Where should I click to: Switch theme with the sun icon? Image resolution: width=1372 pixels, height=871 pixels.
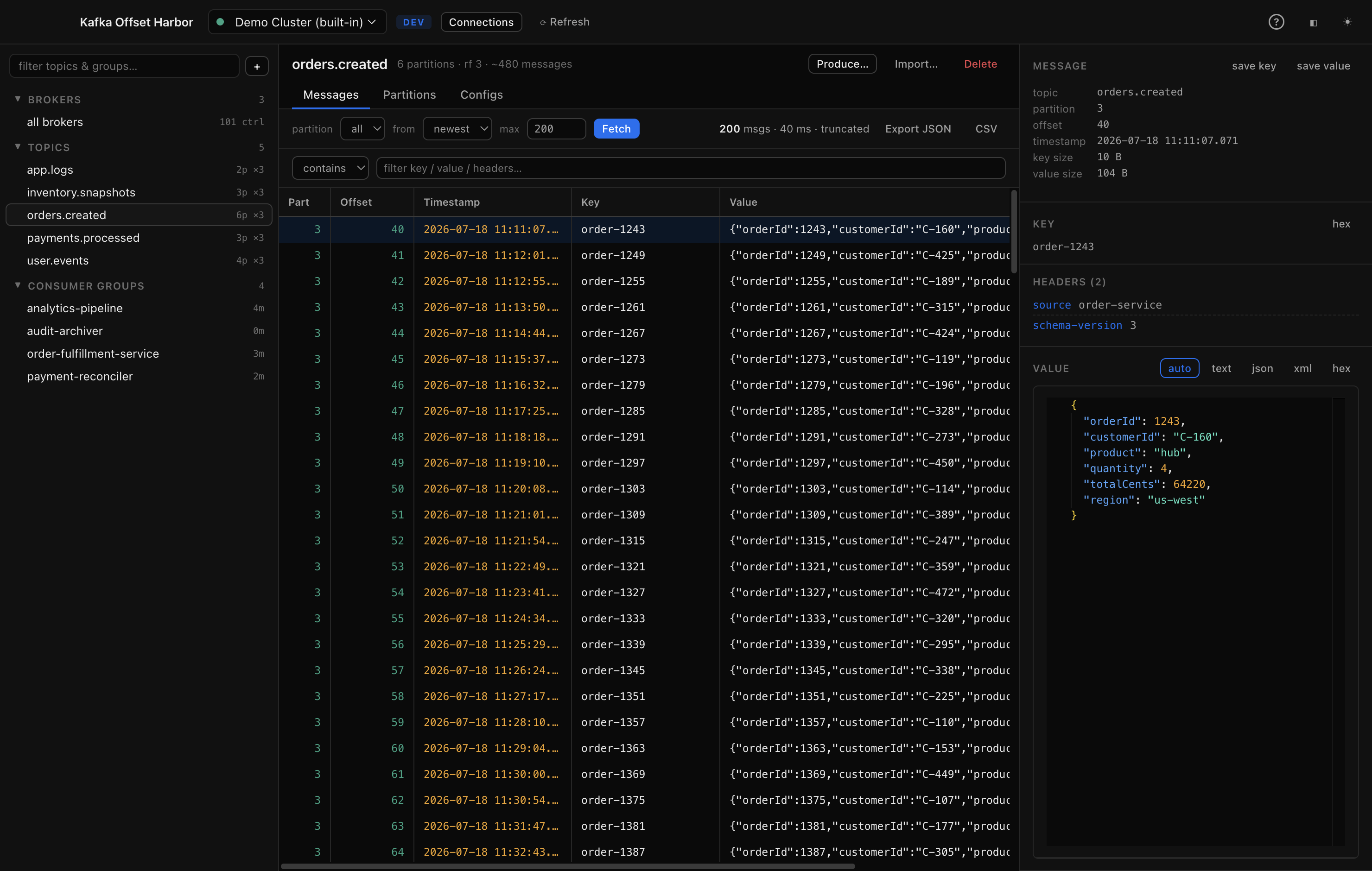pos(1347,22)
